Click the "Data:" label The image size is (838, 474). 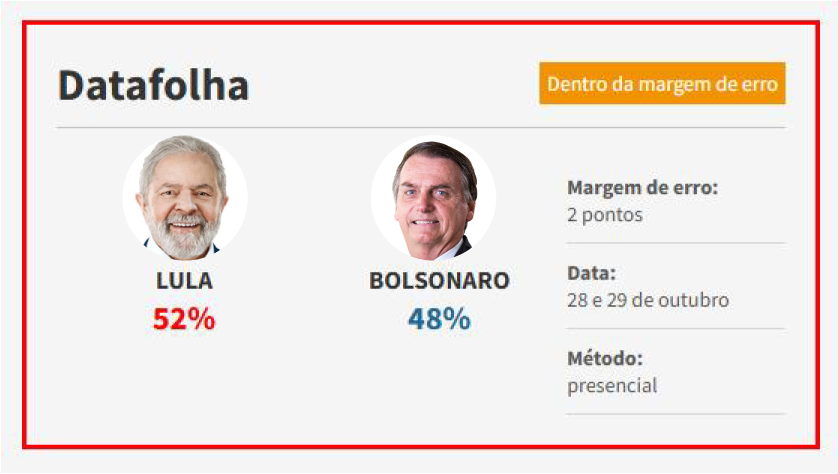[591, 273]
